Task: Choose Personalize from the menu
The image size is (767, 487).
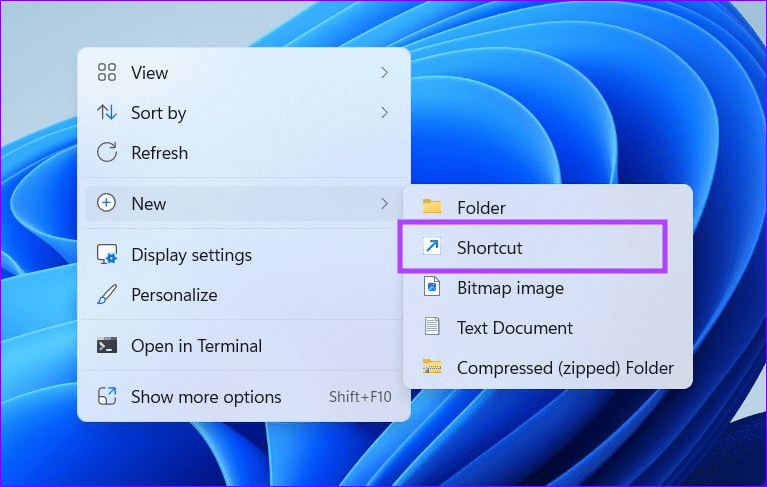Action: [244, 294]
